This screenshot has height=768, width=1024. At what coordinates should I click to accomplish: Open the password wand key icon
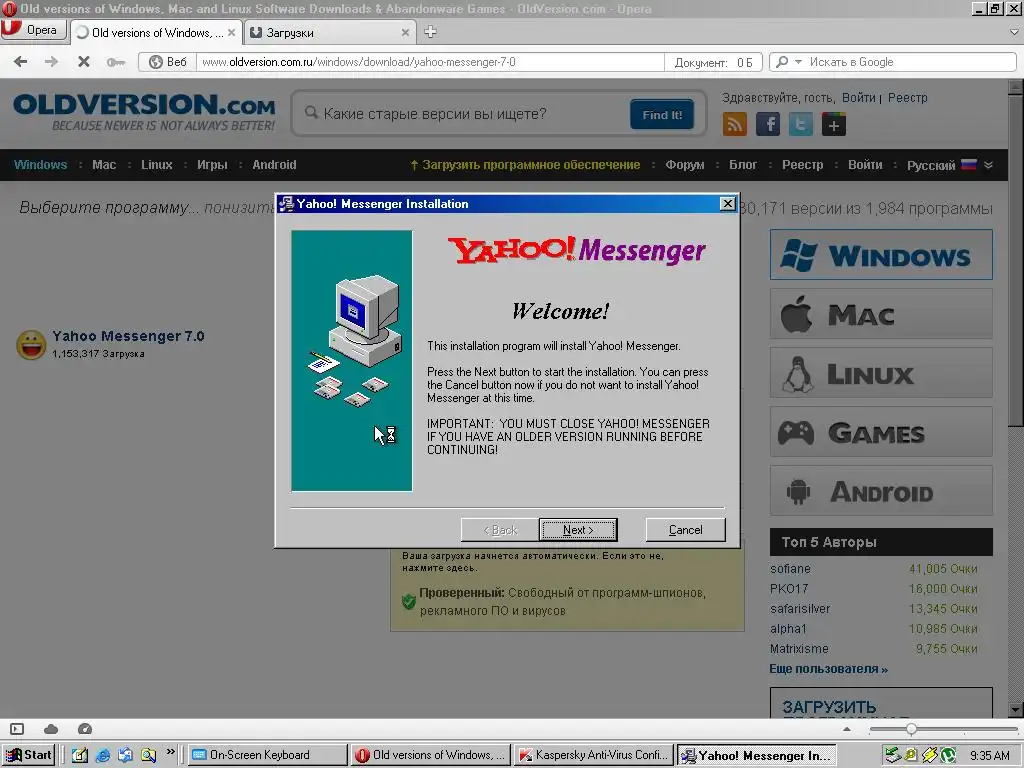(x=116, y=62)
